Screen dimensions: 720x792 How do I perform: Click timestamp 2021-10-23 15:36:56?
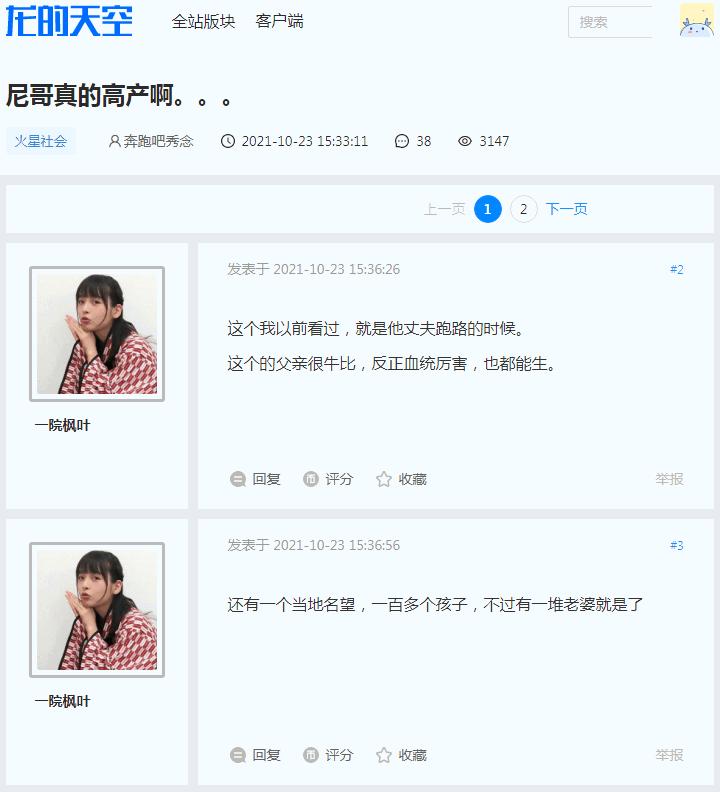click(x=337, y=546)
